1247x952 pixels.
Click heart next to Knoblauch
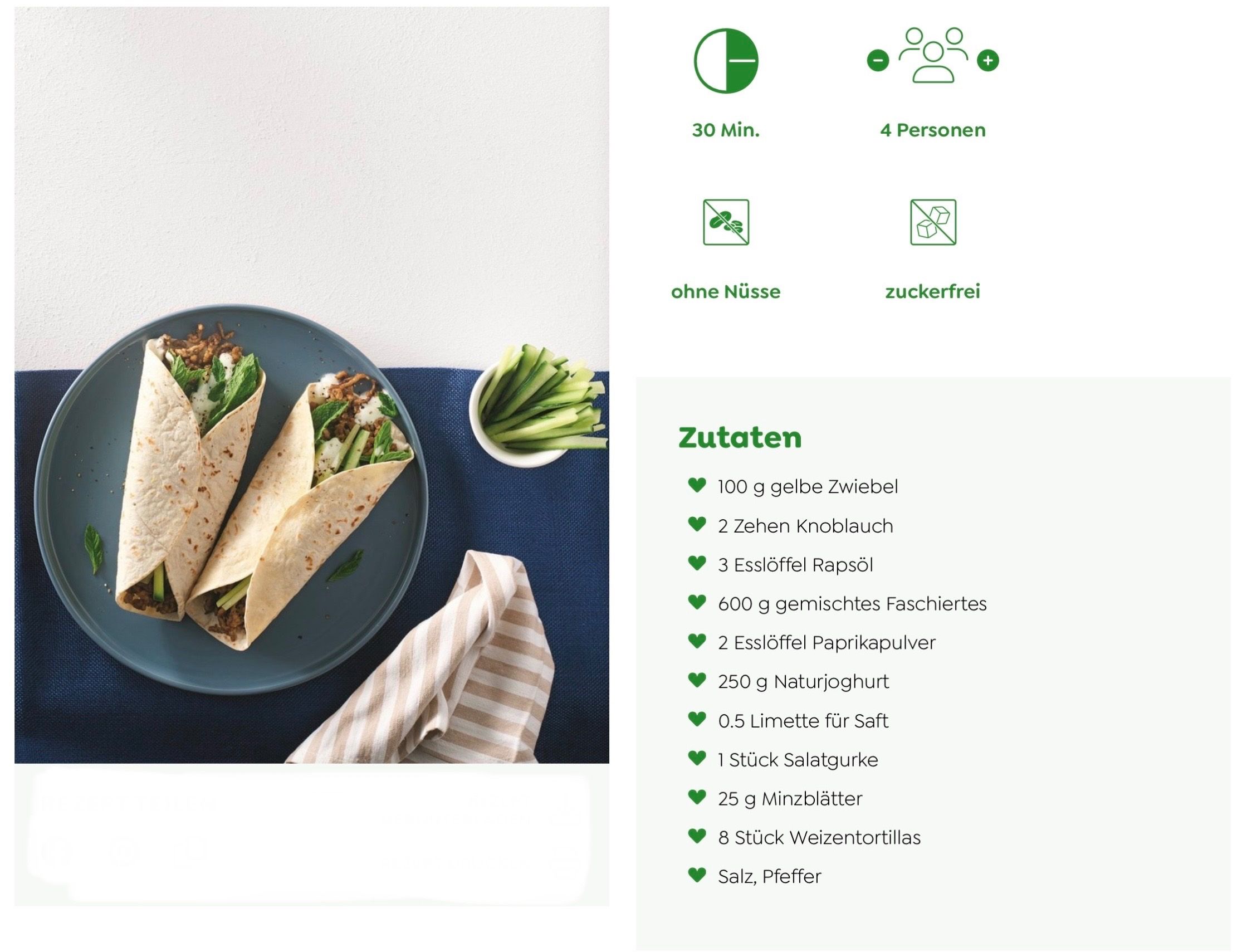click(x=697, y=524)
